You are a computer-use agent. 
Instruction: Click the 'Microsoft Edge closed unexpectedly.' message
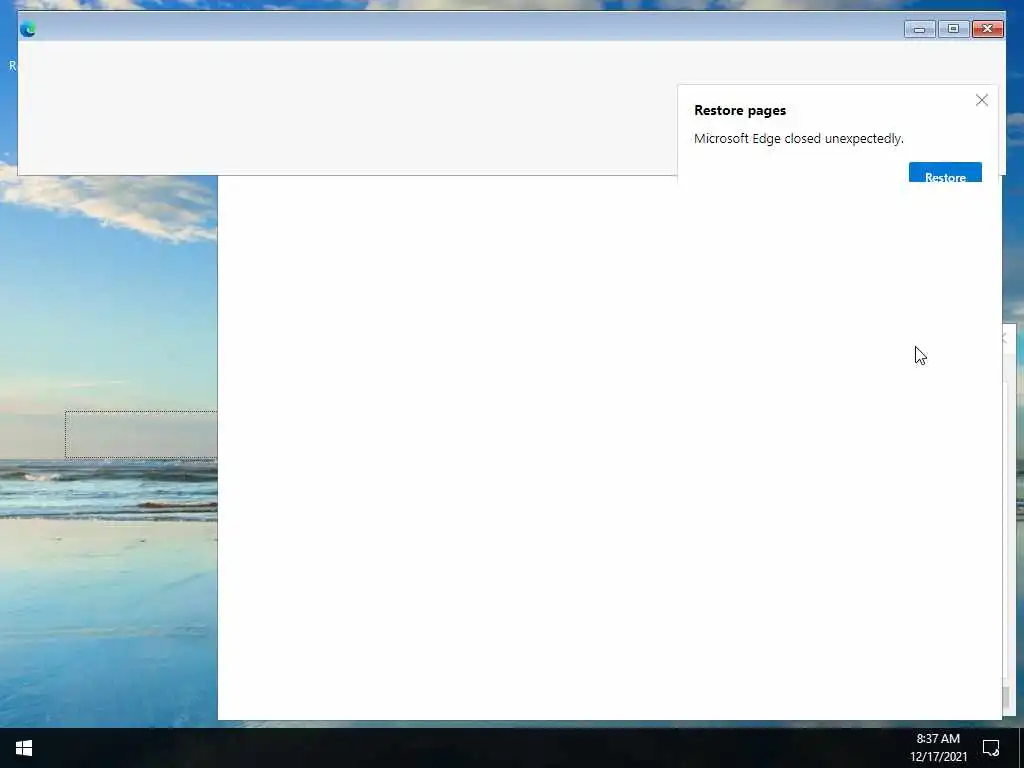click(799, 138)
